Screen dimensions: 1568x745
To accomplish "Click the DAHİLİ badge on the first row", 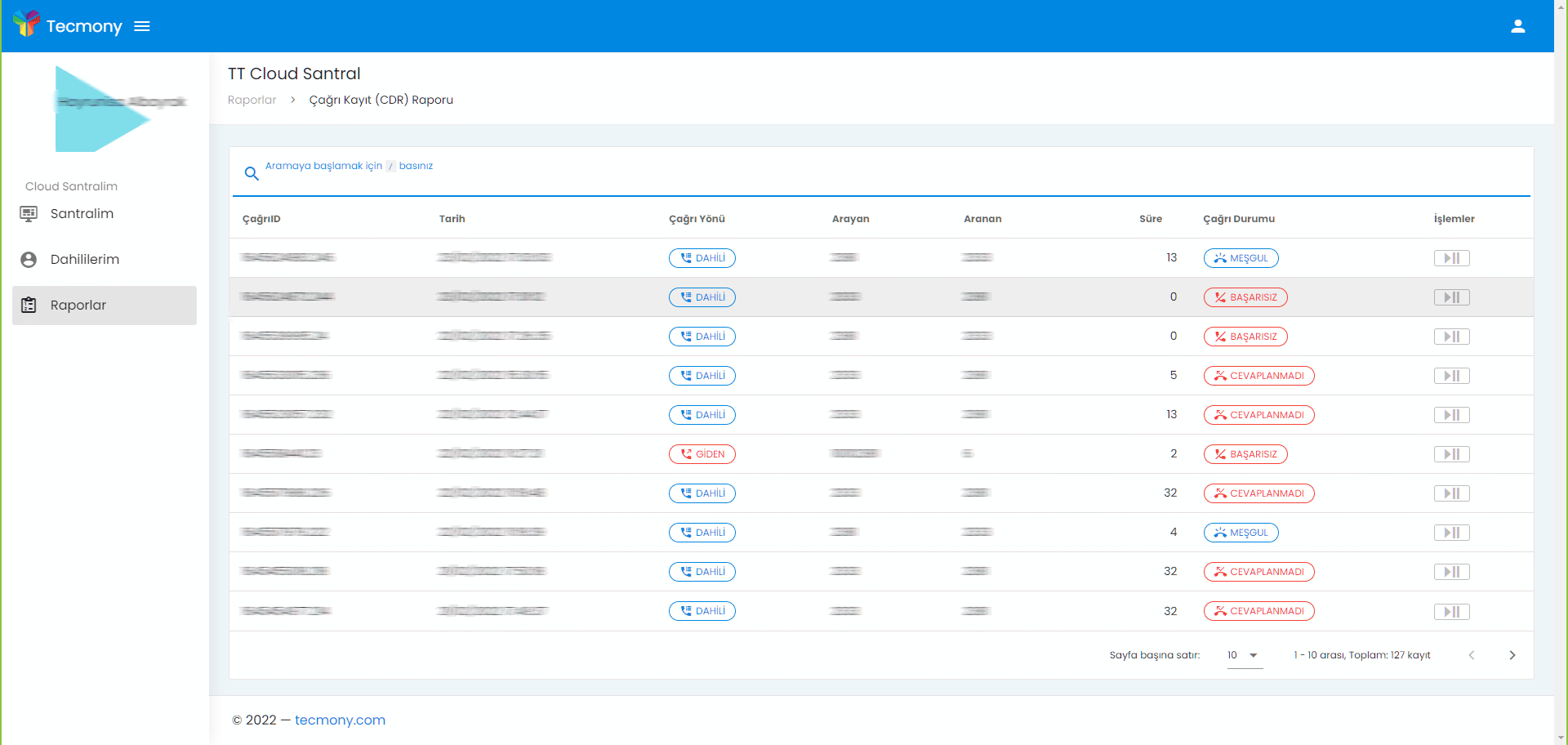I will tap(702, 257).
